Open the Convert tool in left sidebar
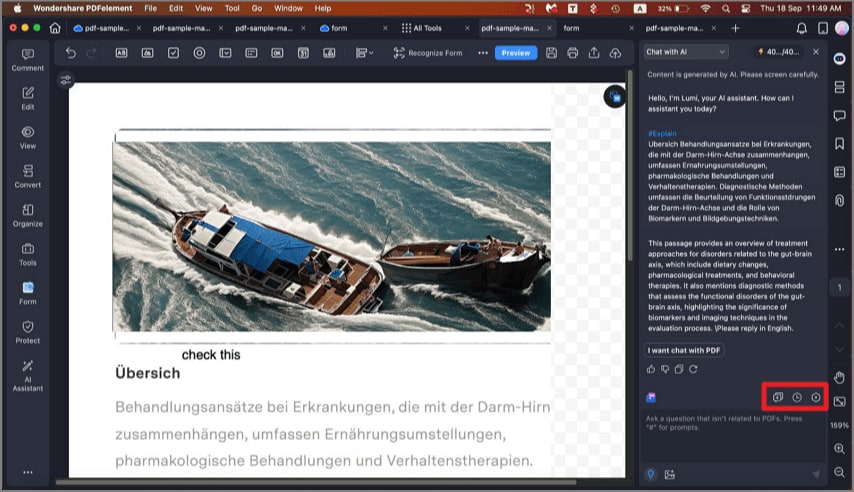The height and width of the screenshot is (492, 854). 28,177
